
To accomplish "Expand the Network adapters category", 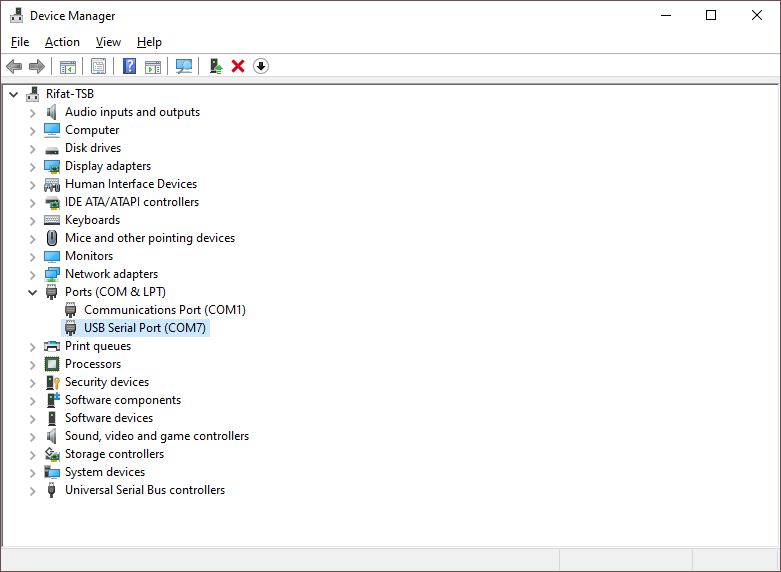I will tap(33, 274).
